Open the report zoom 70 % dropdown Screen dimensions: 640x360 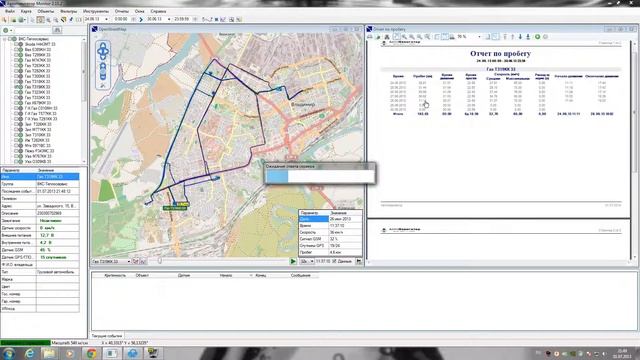coord(479,37)
